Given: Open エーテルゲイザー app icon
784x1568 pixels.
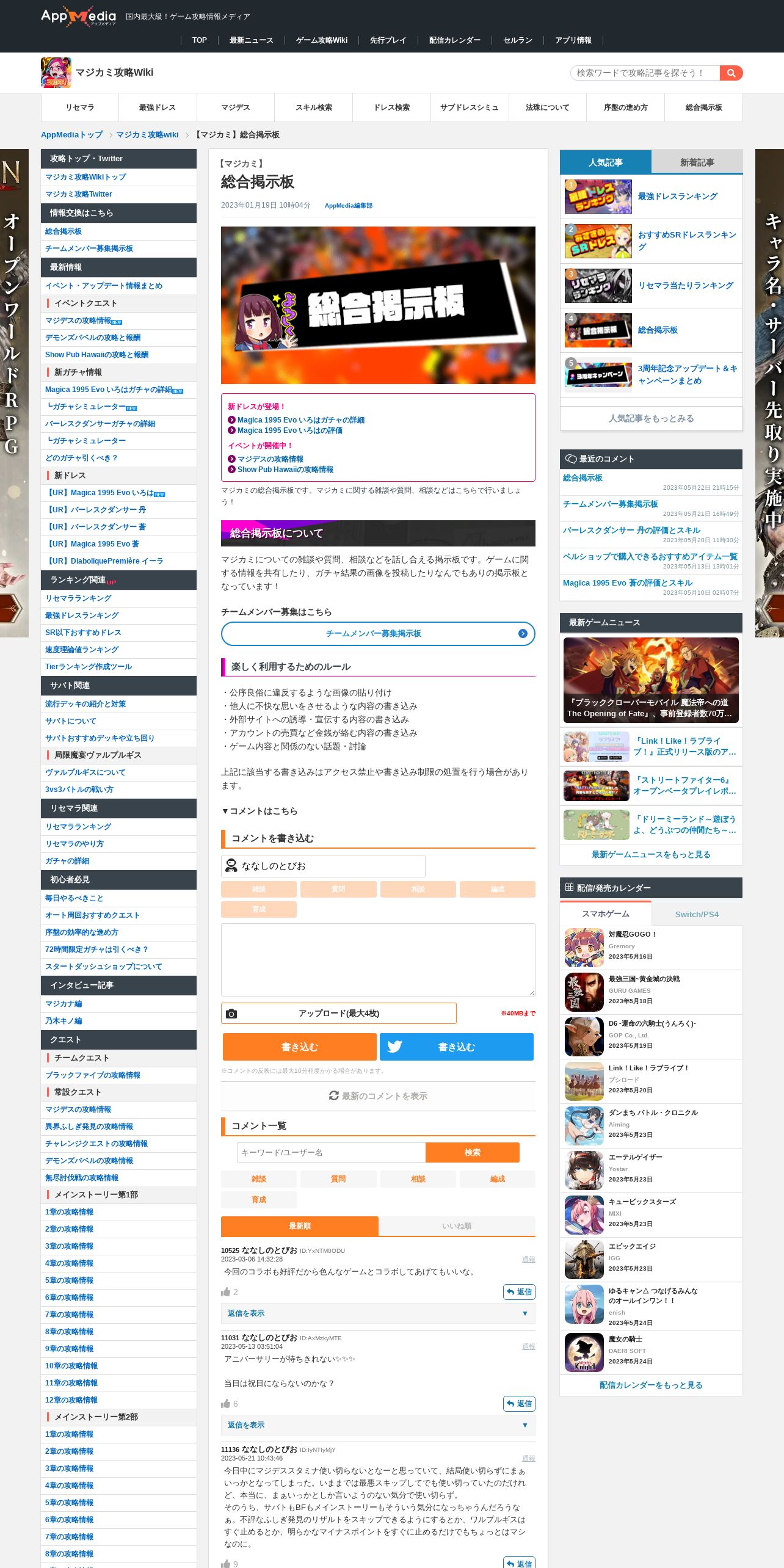Looking at the screenshot, I should tap(584, 1171).
